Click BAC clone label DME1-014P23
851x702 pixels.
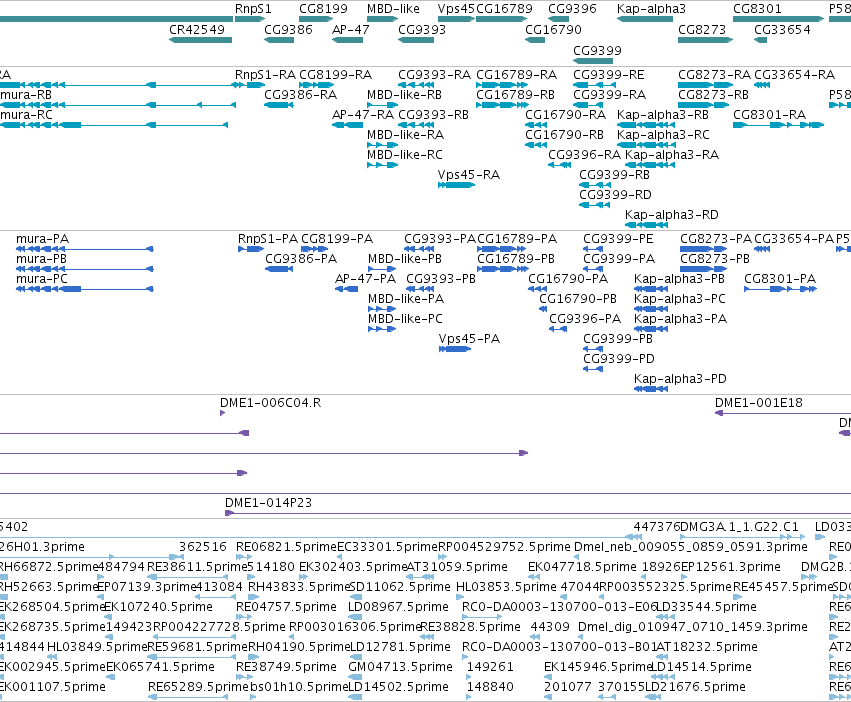click(269, 503)
